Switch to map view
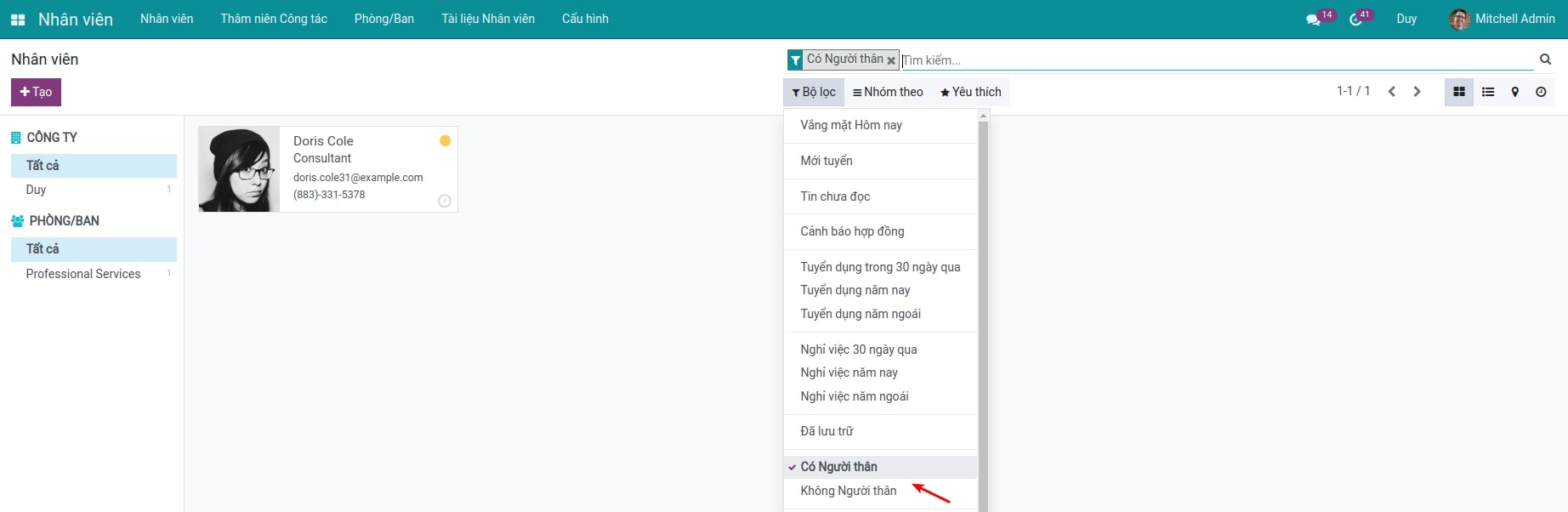This screenshot has height=512, width=1568. pyautogui.click(x=1514, y=92)
